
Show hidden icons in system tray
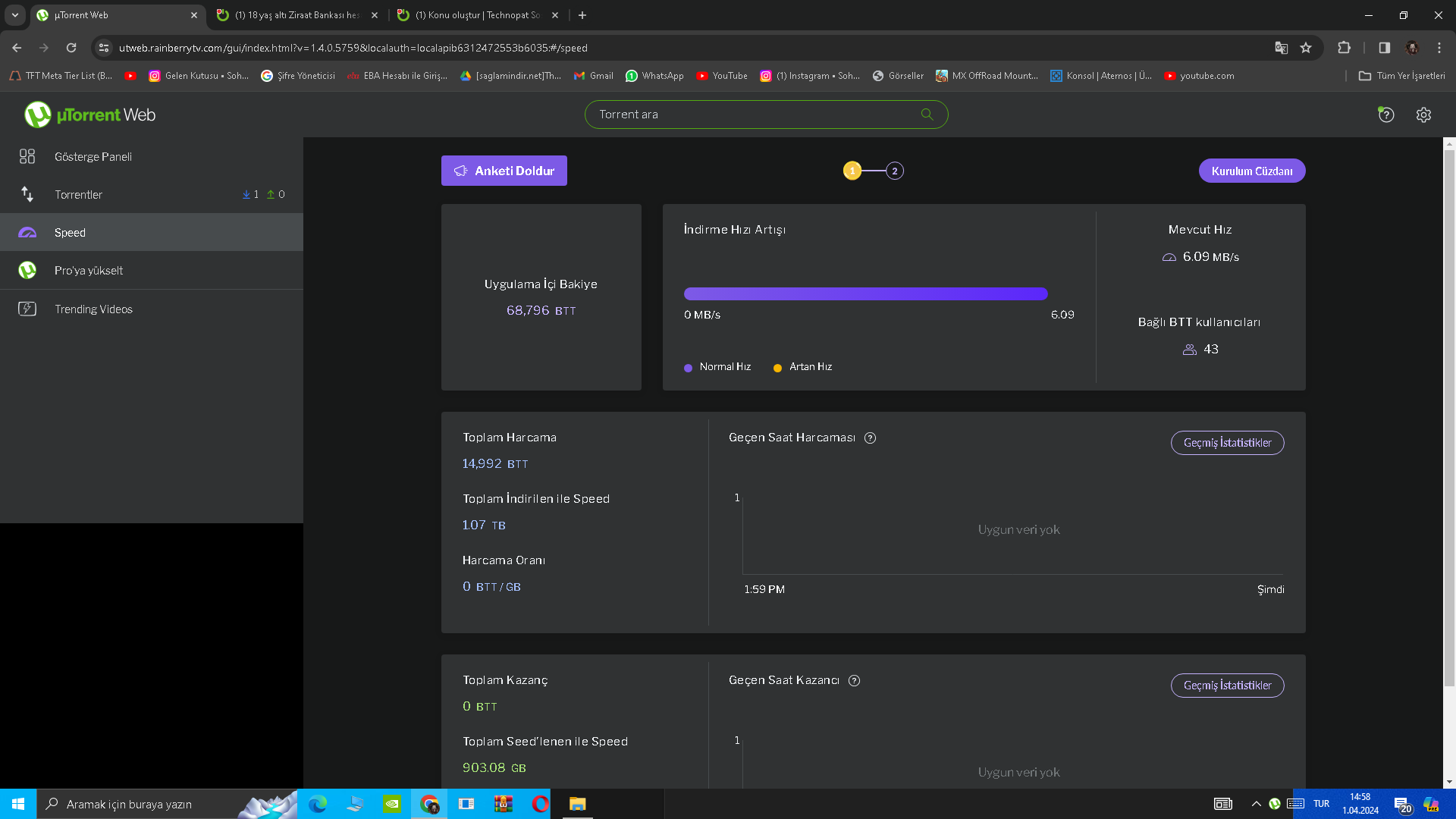click(1256, 804)
